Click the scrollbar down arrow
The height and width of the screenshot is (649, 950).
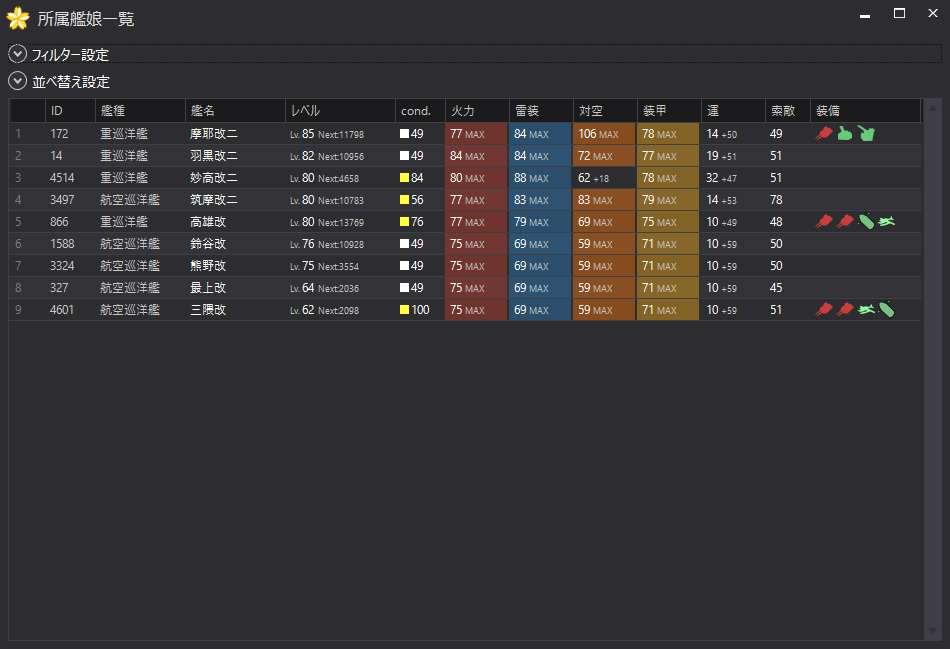coord(932,631)
